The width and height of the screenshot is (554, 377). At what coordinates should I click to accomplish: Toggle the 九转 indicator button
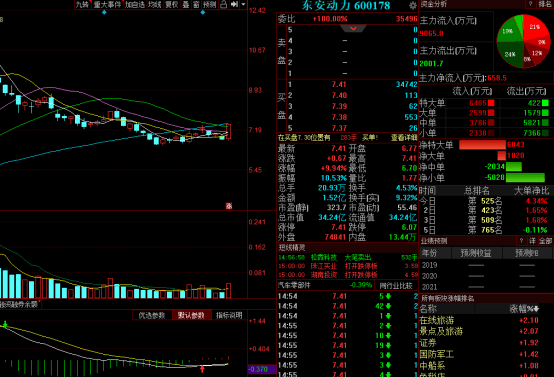pos(82,4)
